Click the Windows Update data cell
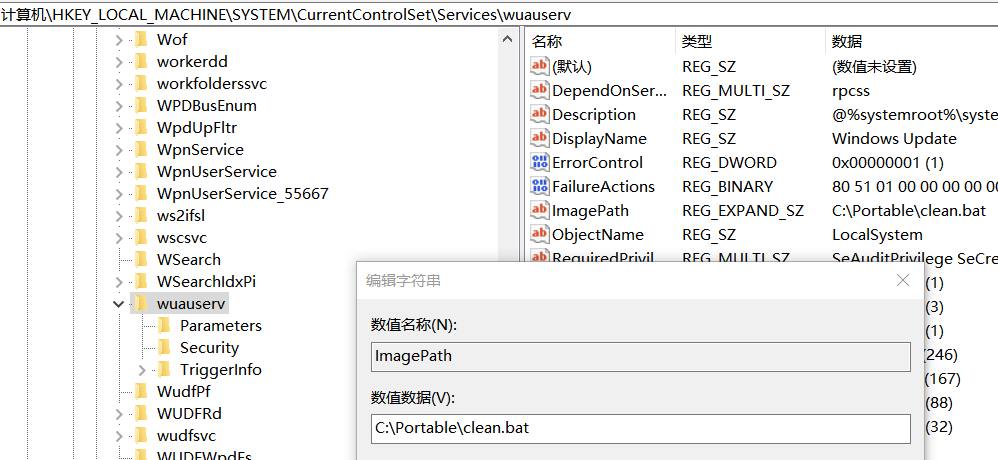Image resolution: width=998 pixels, height=460 pixels. pos(894,139)
